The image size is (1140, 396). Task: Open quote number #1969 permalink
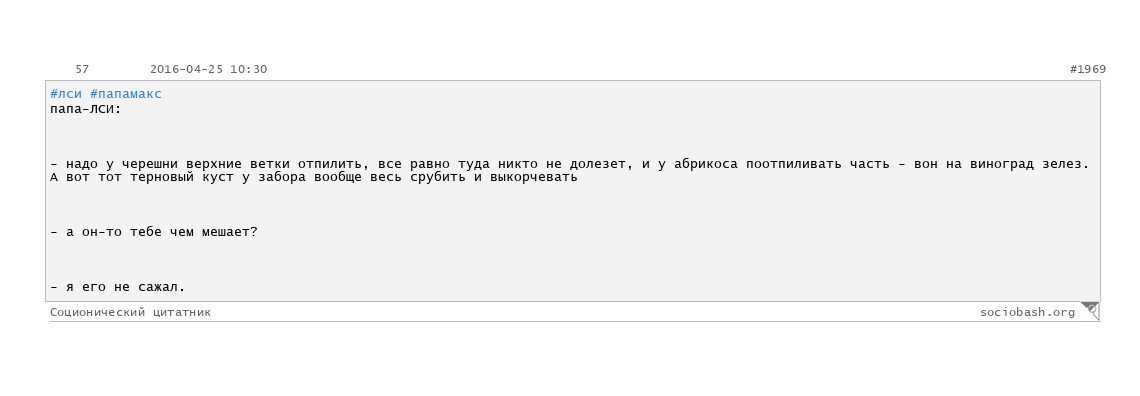pos(1088,70)
